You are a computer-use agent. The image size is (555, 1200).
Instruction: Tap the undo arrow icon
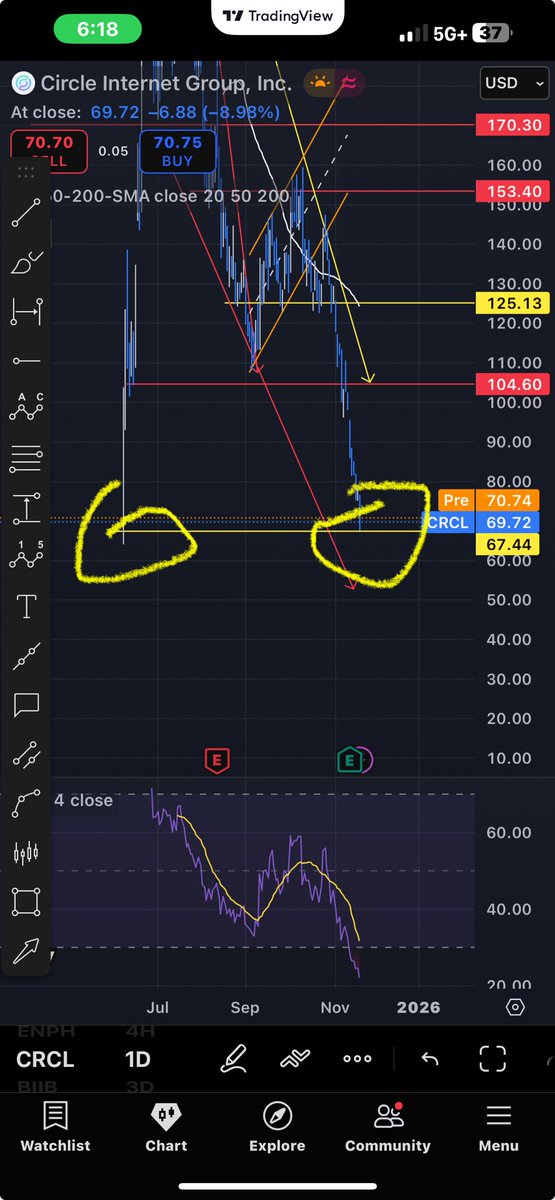click(x=430, y=1058)
